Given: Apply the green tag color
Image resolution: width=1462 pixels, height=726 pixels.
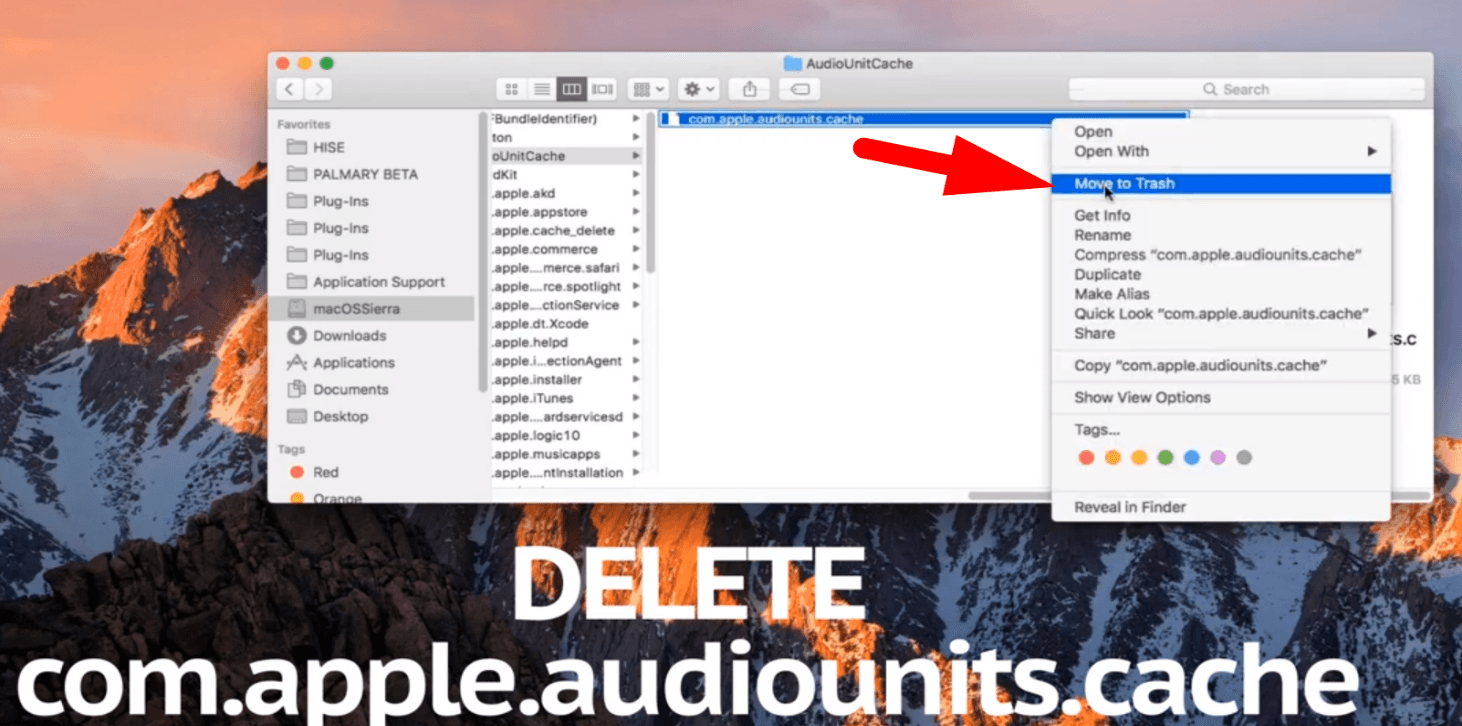Looking at the screenshot, I should coord(1165,458).
